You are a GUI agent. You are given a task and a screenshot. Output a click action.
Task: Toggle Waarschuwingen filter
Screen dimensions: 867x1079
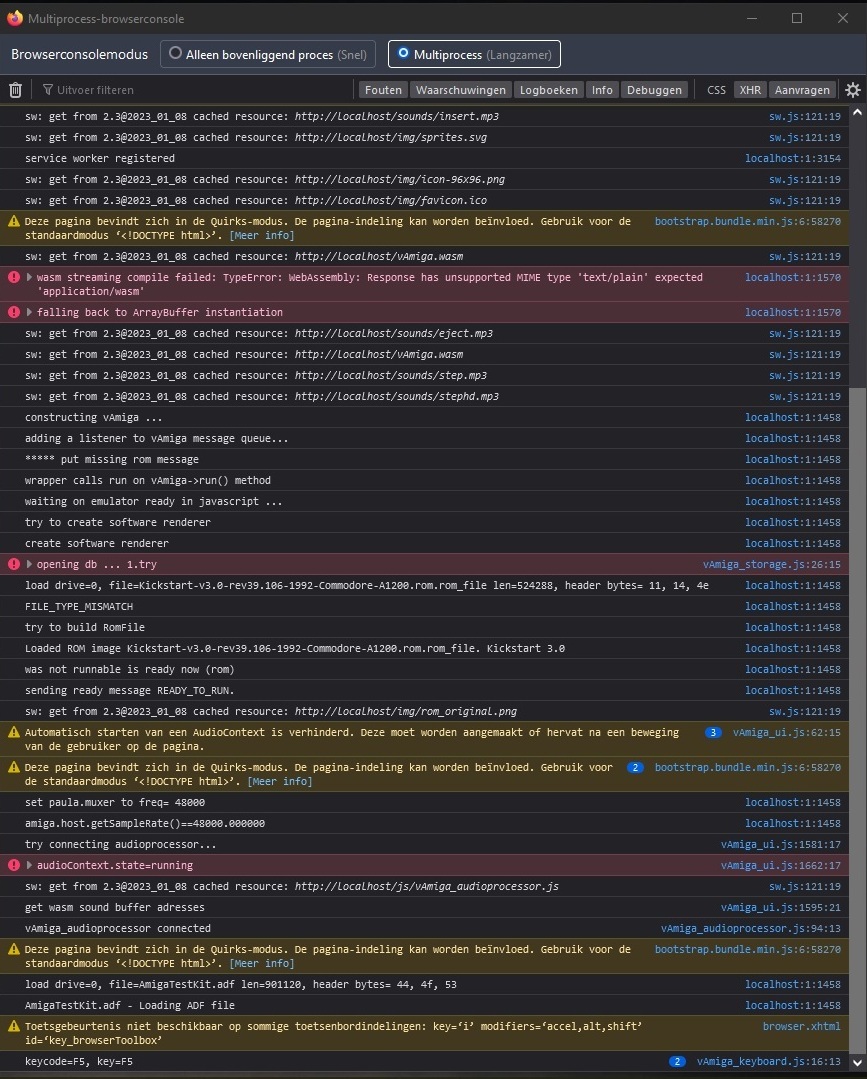pyautogui.click(x=461, y=89)
